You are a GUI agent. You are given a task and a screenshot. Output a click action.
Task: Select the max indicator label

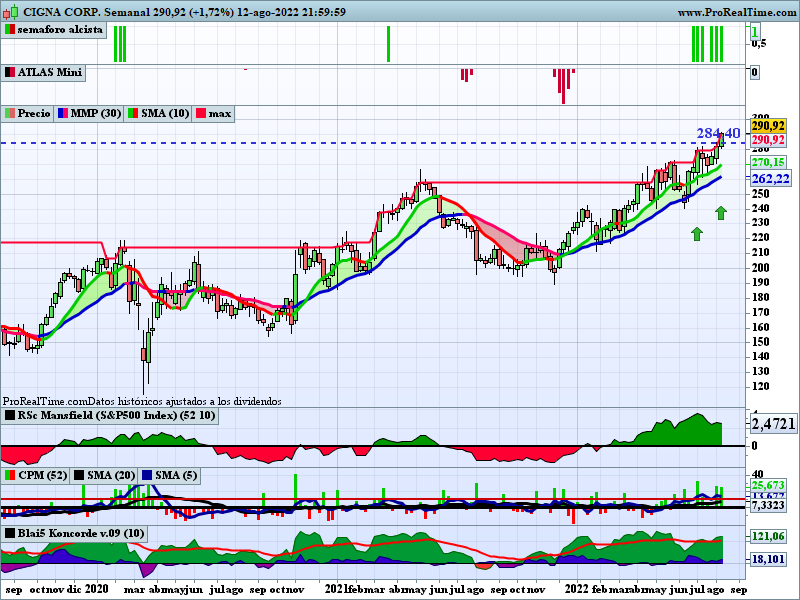tap(219, 113)
